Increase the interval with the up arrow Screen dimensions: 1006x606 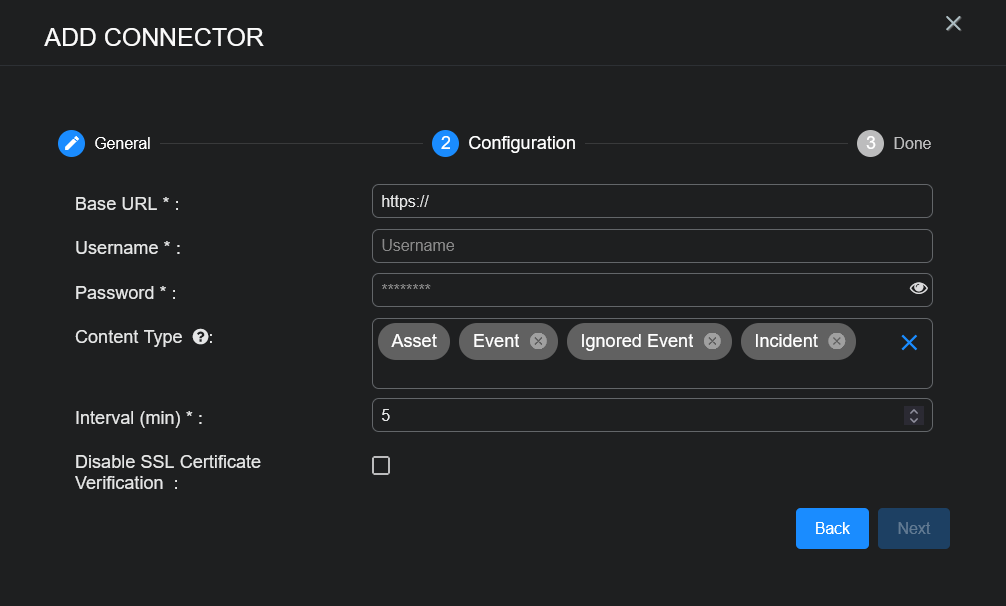pyautogui.click(x=913, y=410)
